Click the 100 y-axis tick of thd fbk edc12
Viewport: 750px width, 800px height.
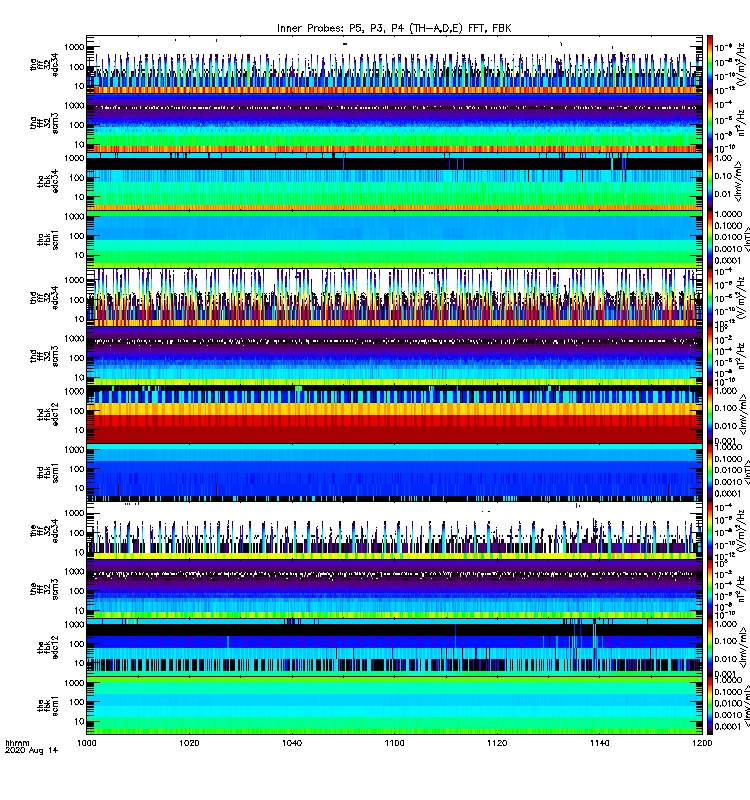tap(77, 411)
